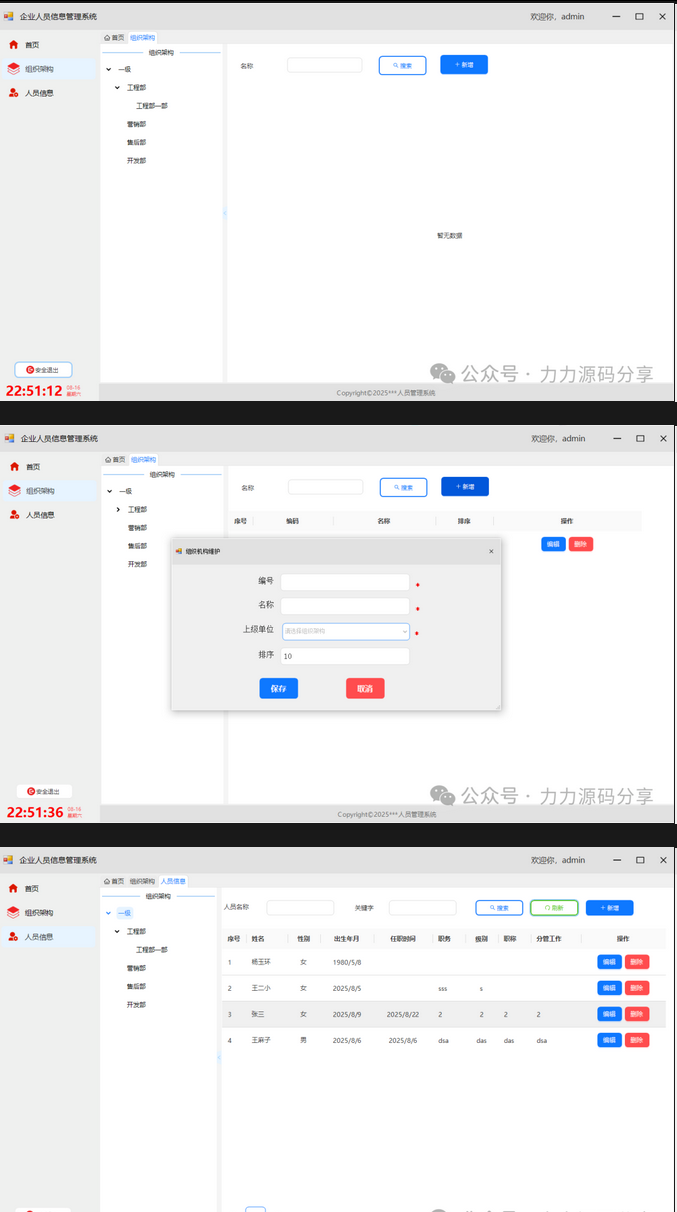Select 工程部一部 in the 22:51:12 window tree

point(152,106)
